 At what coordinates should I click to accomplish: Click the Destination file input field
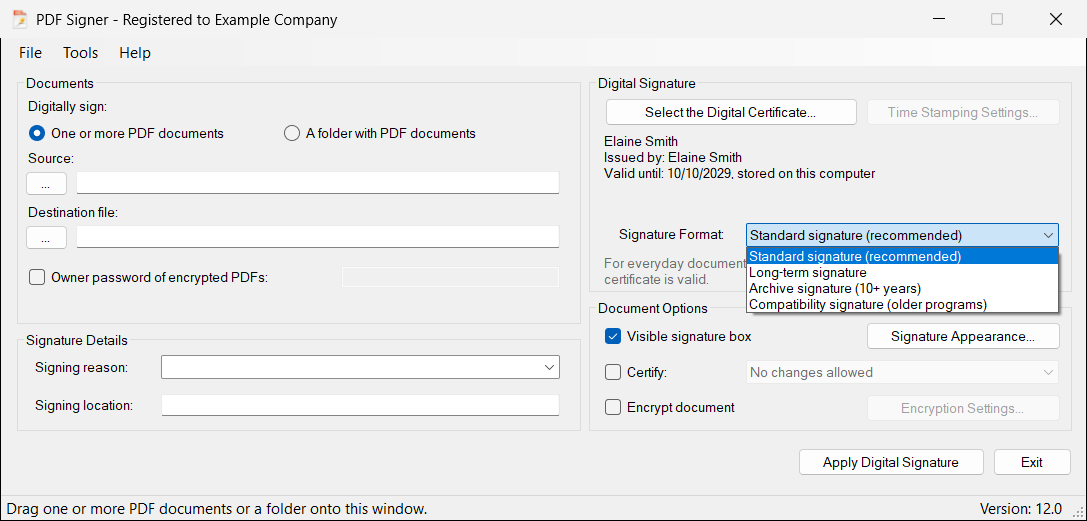(x=318, y=237)
